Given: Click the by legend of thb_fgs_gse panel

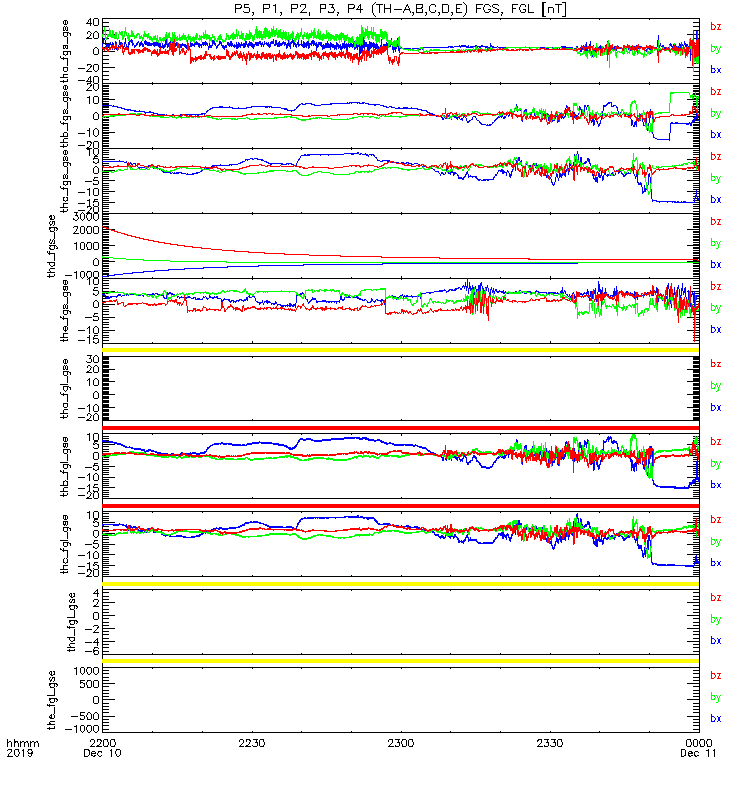Looking at the screenshot, I should pos(716,113).
